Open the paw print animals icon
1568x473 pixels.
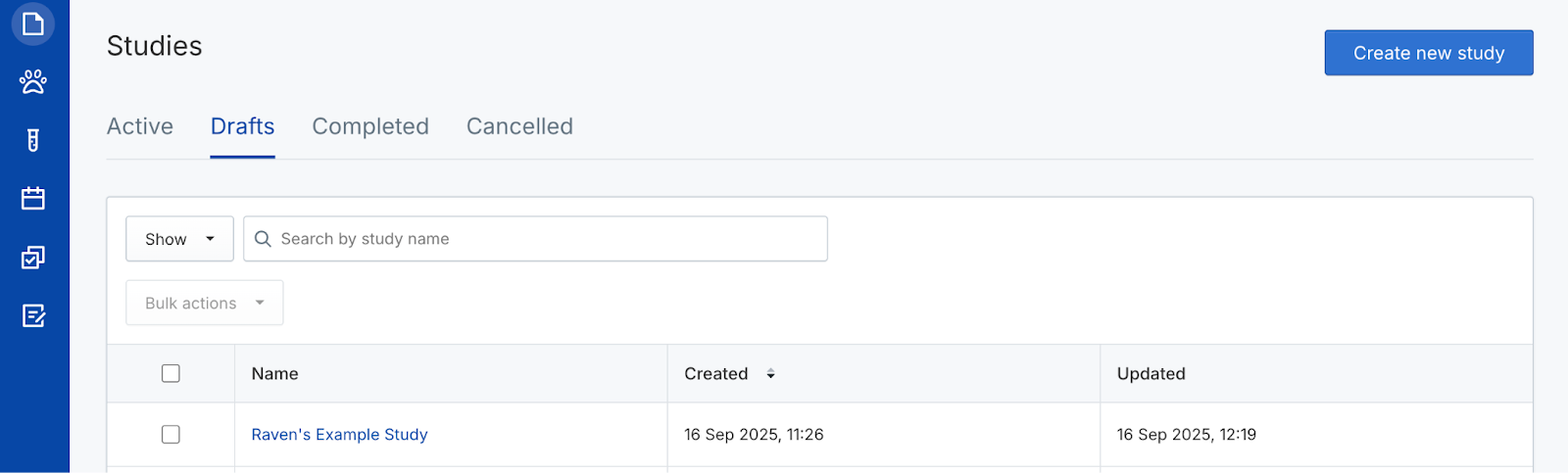point(33,81)
